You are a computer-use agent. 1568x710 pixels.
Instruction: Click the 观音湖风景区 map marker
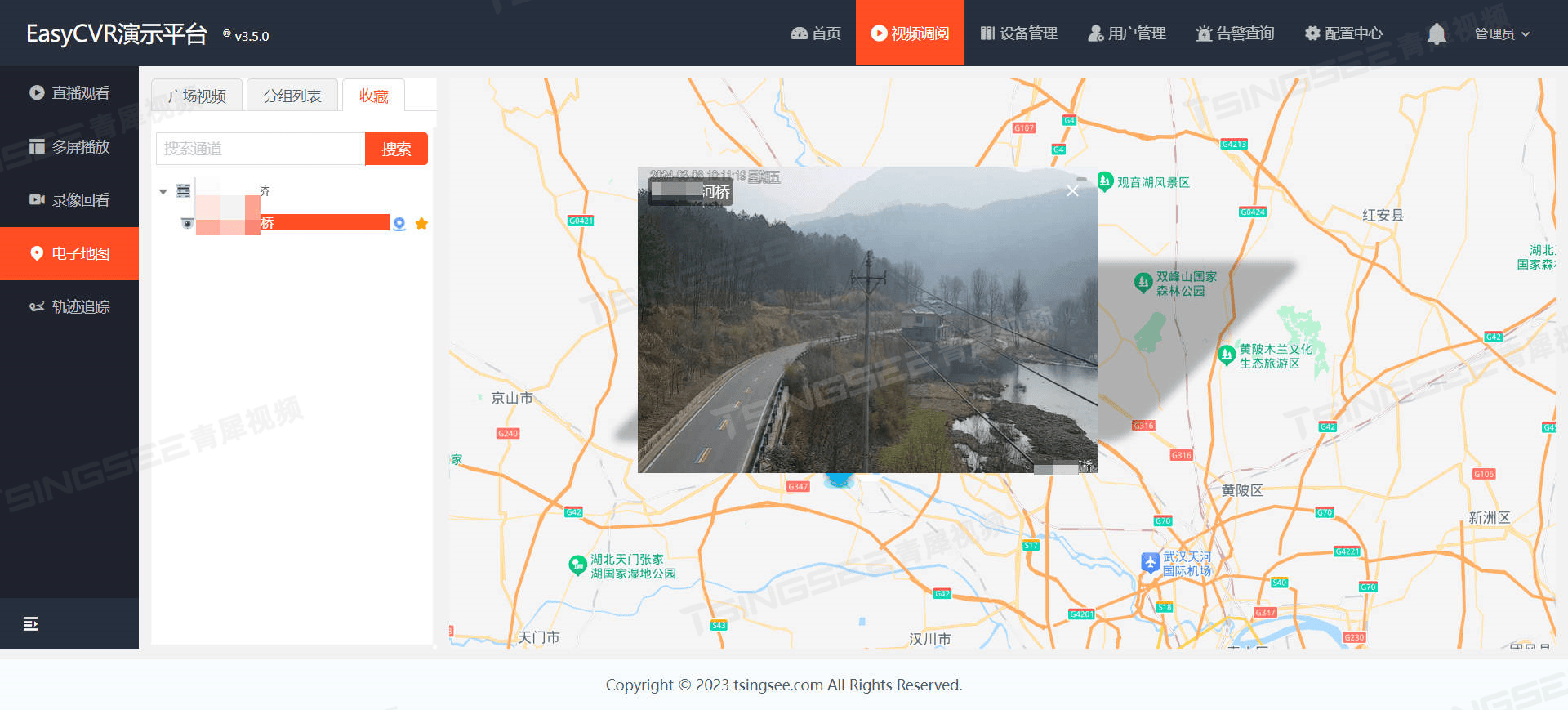(1105, 181)
